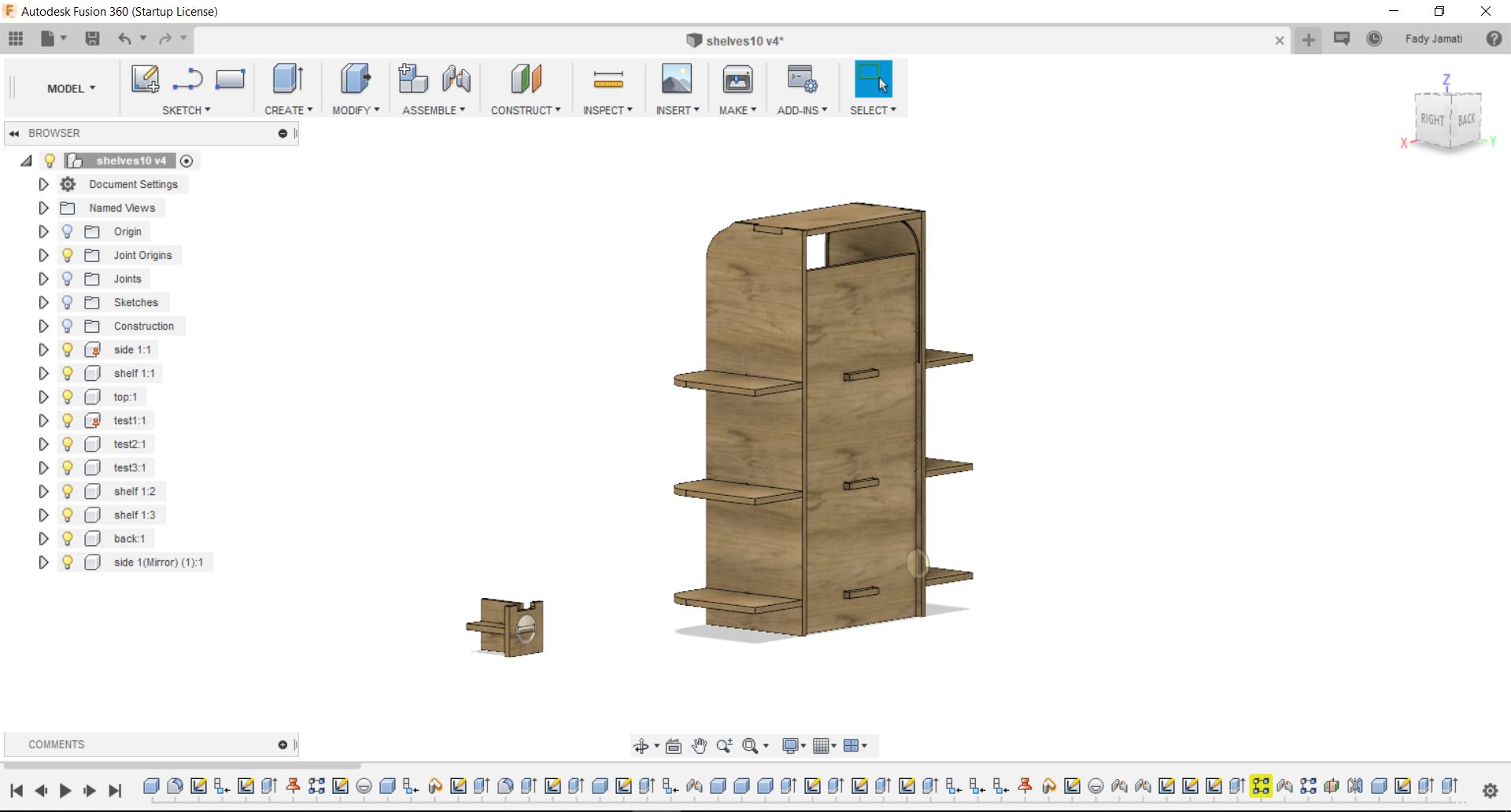Go to end of timeline
Viewport: 1511px width, 812px height.
click(x=115, y=791)
